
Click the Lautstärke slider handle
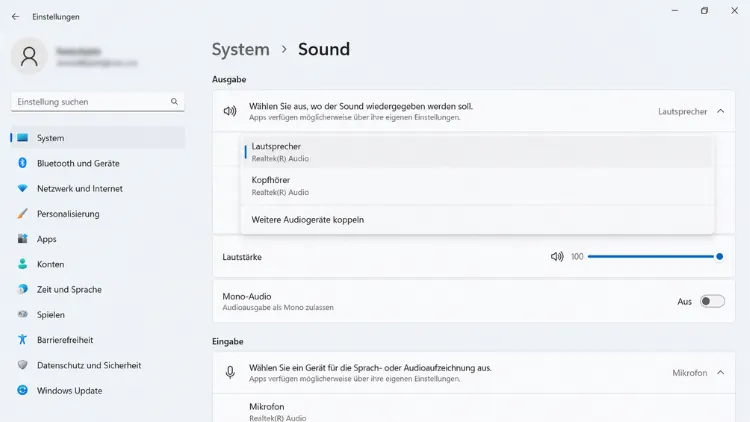[x=719, y=256]
